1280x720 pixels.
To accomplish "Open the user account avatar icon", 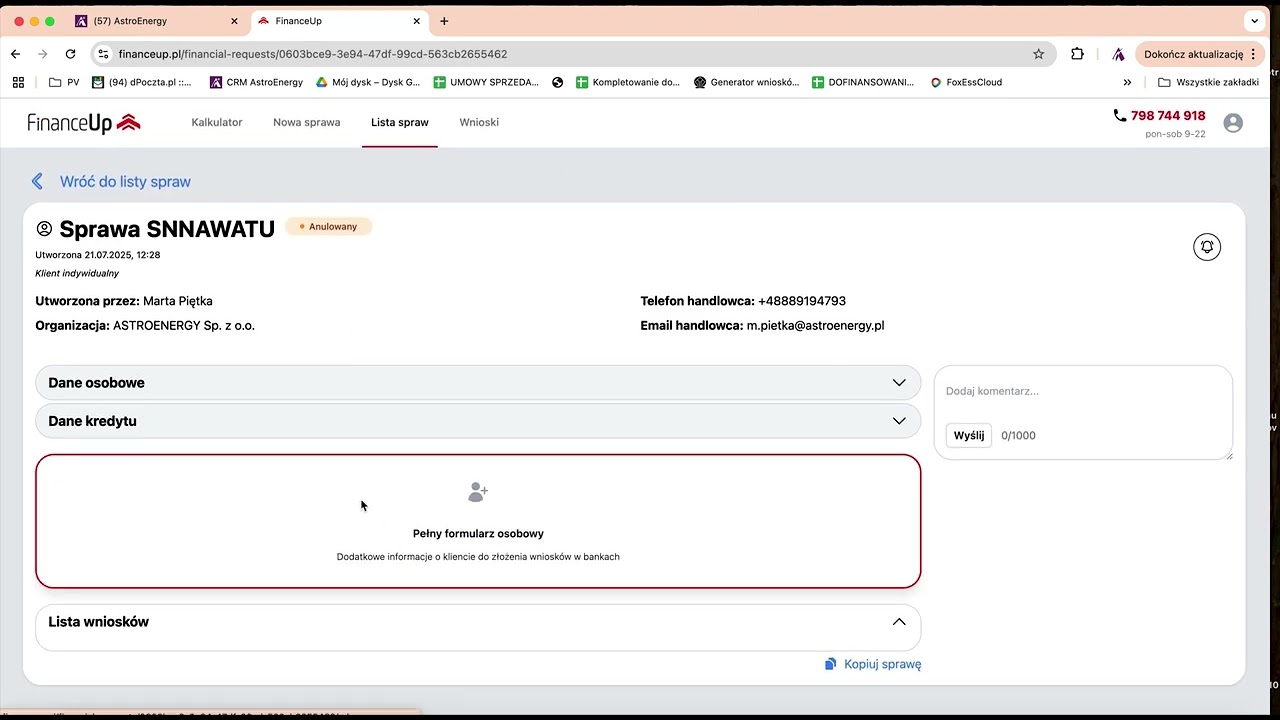I will (1233, 123).
